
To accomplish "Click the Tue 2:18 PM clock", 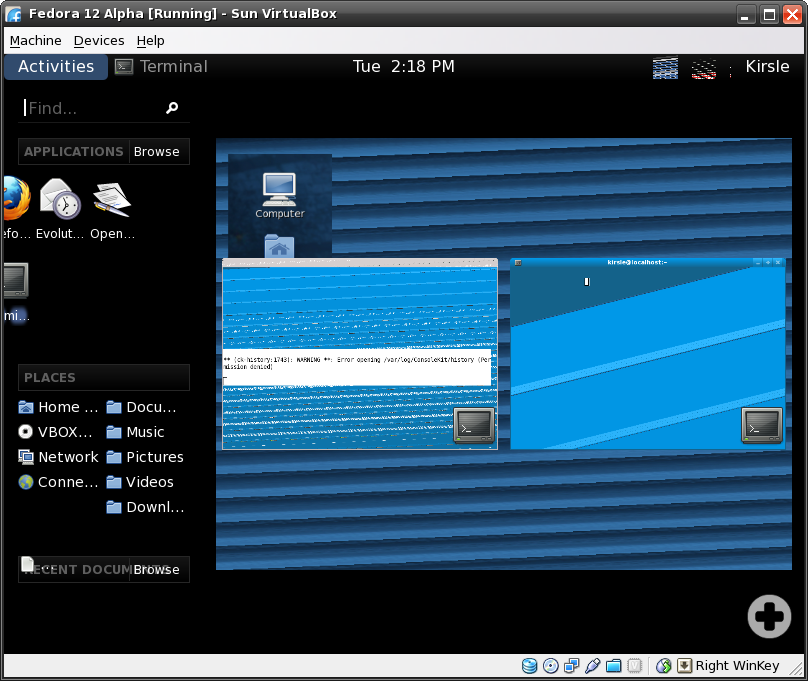I will point(403,66).
